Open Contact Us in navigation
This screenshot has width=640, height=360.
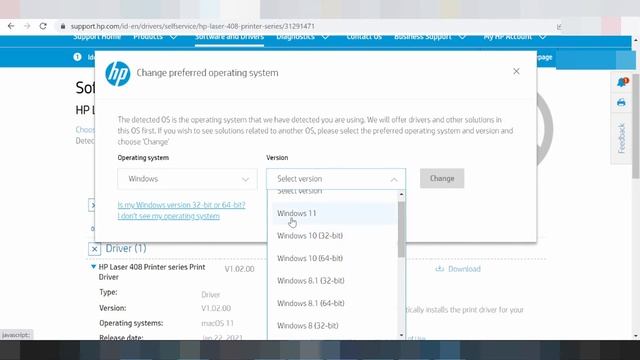pyautogui.click(x=364, y=37)
